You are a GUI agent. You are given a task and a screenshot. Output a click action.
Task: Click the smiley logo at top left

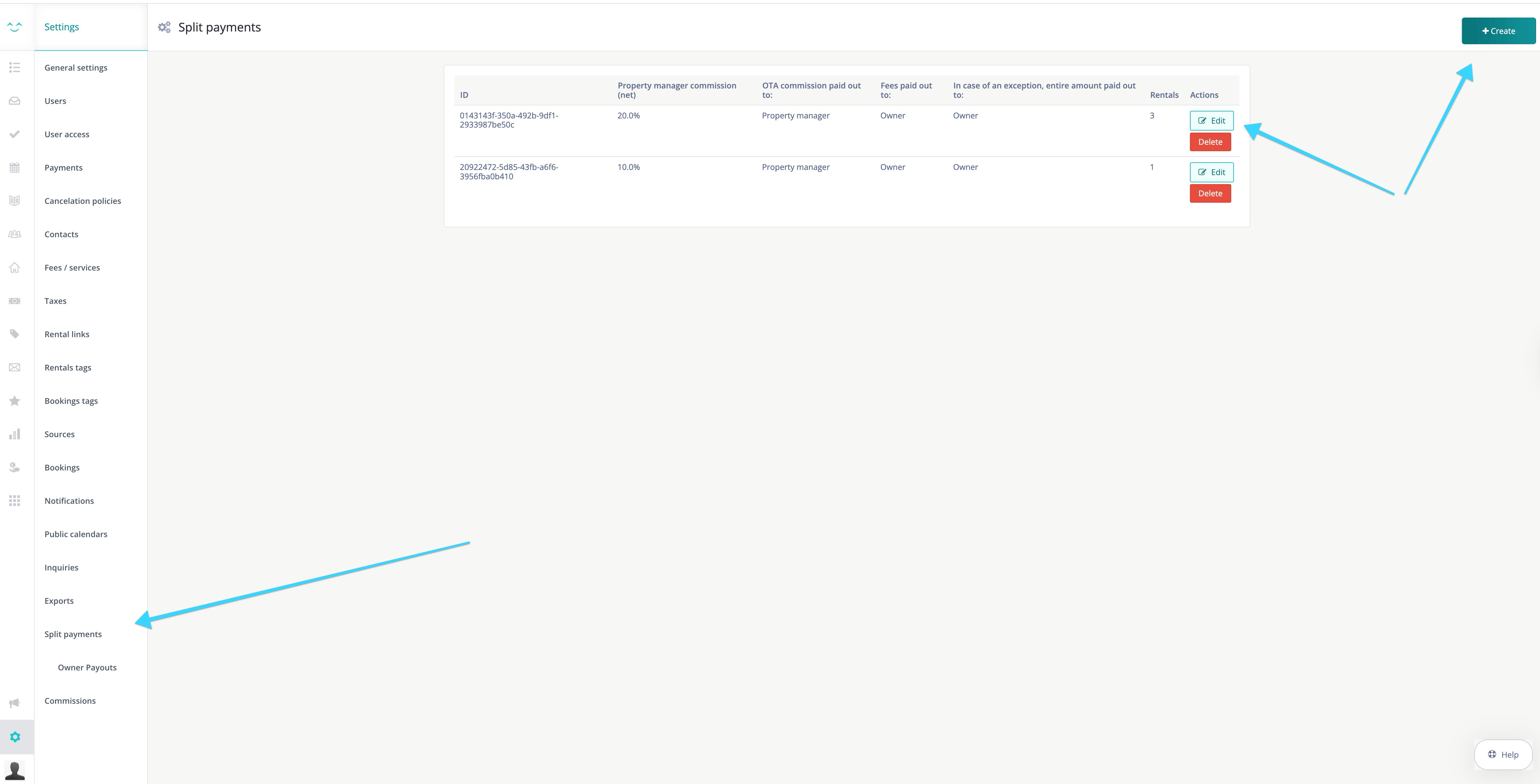[14, 27]
